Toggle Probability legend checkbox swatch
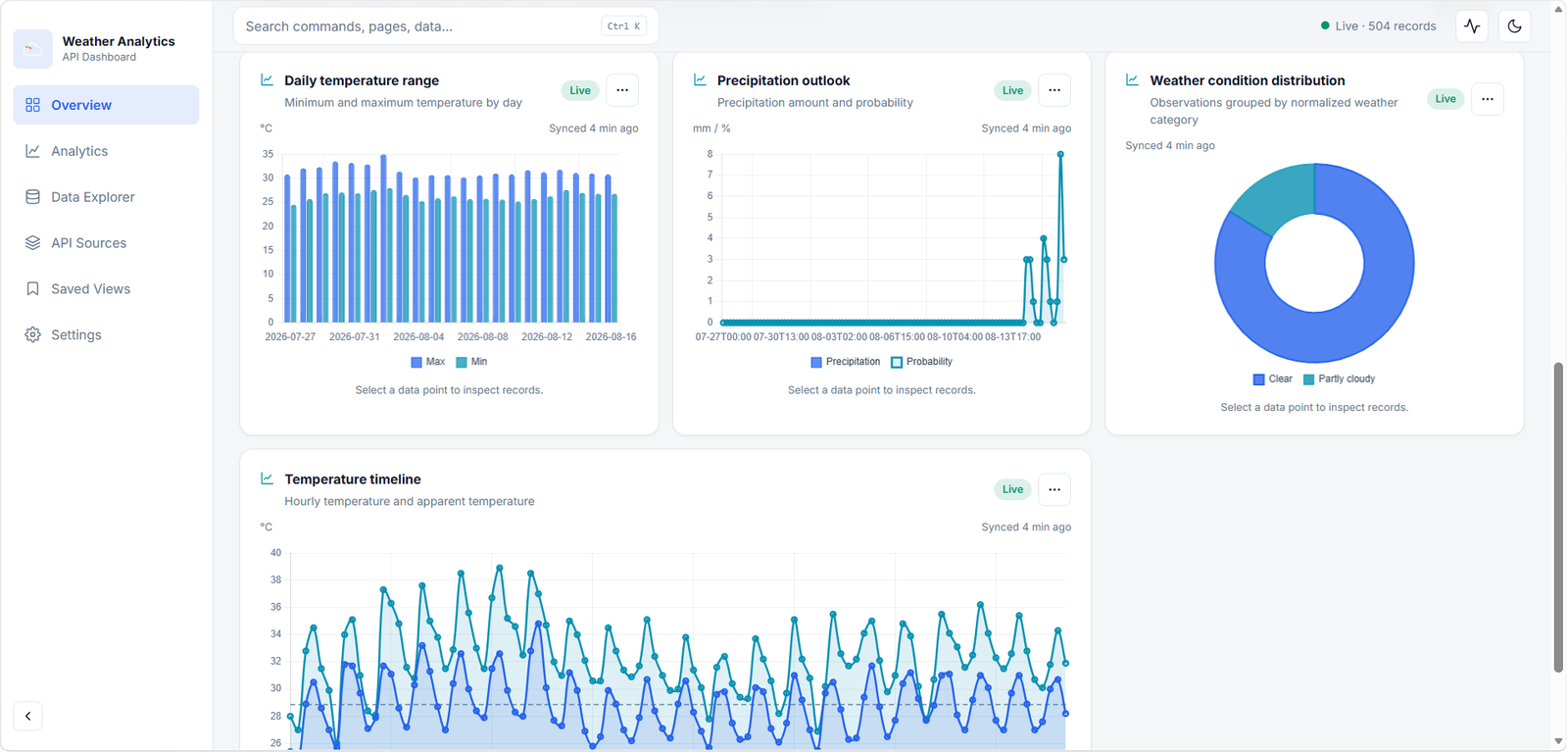The image size is (1568, 752). 897,363
